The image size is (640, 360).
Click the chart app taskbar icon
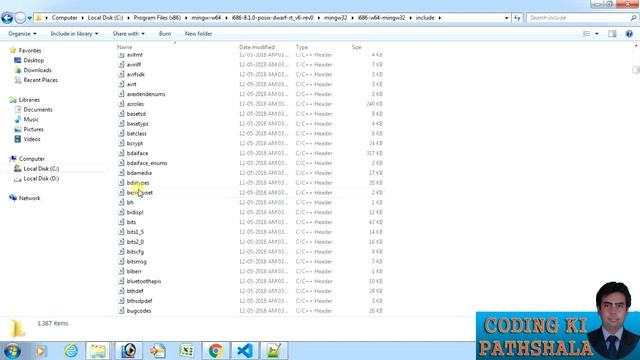274,351
